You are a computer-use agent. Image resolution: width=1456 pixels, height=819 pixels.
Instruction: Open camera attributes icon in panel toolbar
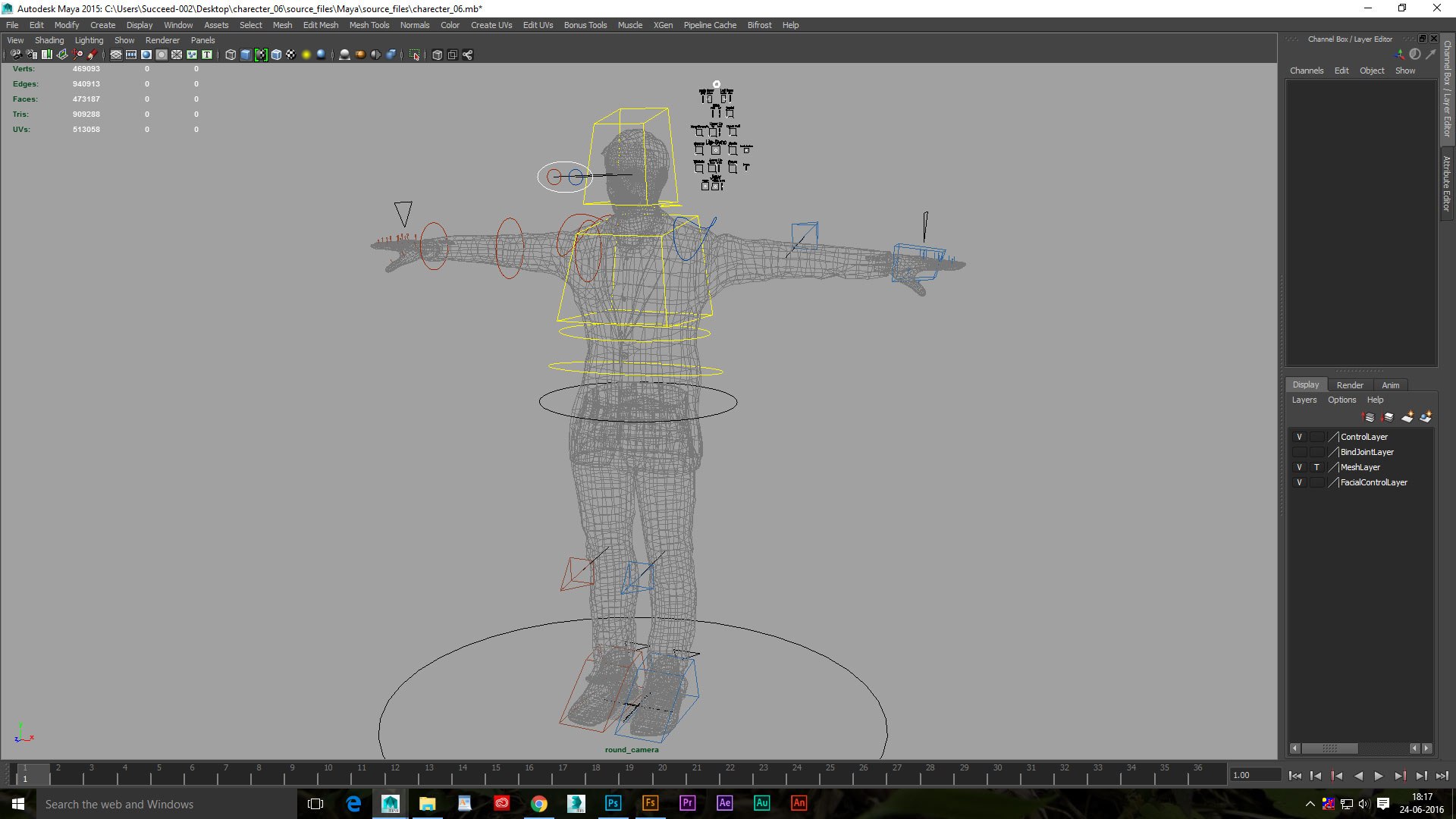(32, 55)
